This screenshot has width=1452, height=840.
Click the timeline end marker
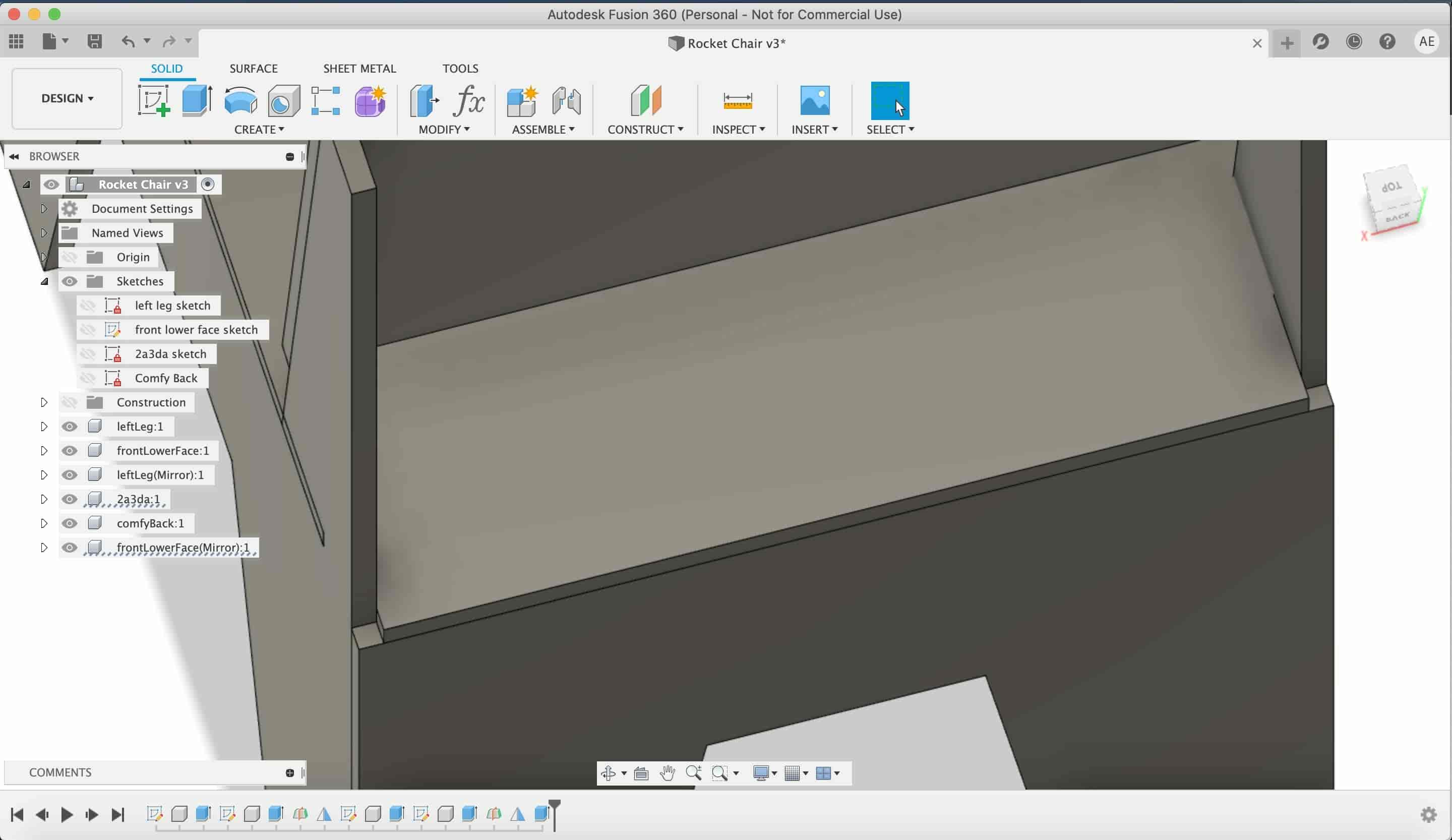coord(554,814)
